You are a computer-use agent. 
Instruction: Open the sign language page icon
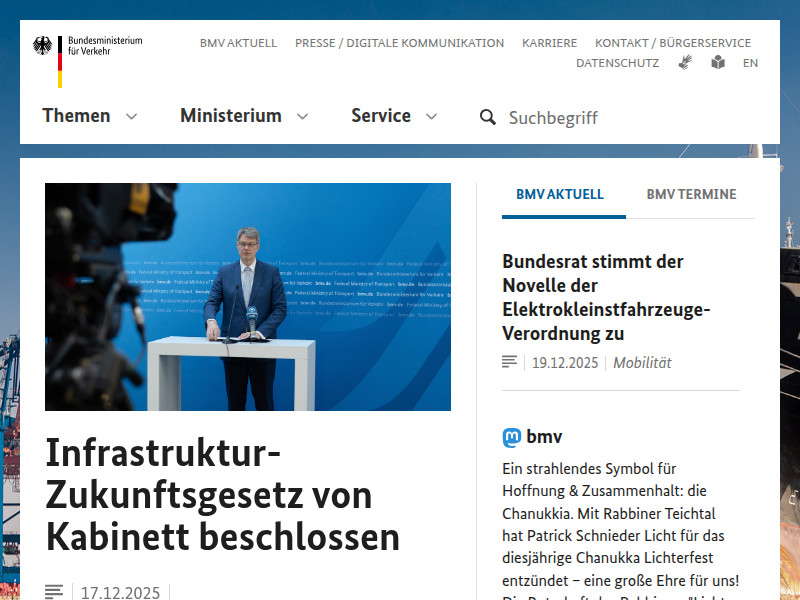[x=685, y=63]
